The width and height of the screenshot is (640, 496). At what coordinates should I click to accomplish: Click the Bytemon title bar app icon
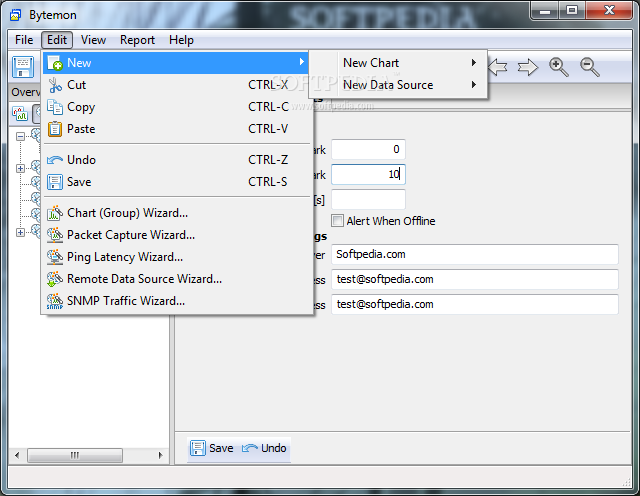click(x=16, y=16)
